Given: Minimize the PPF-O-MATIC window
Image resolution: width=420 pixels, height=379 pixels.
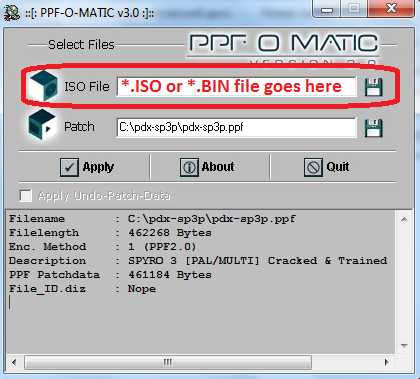Looking at the screenshot, I should [x=327, y=9].
